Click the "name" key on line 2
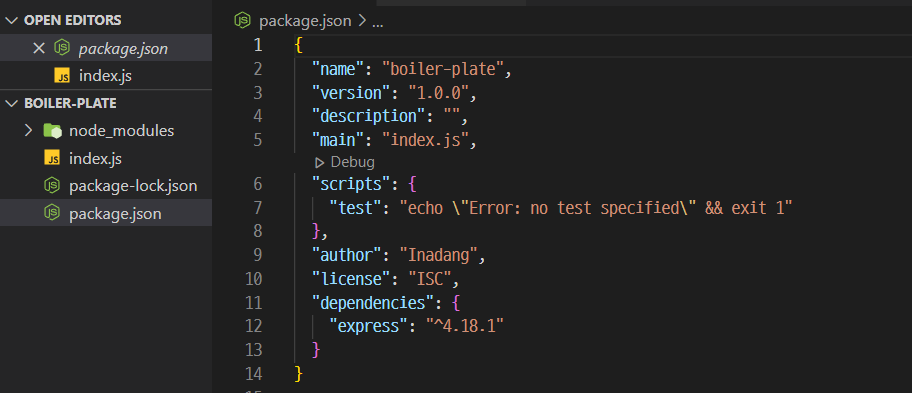912x393 pixels. (337, 69)
